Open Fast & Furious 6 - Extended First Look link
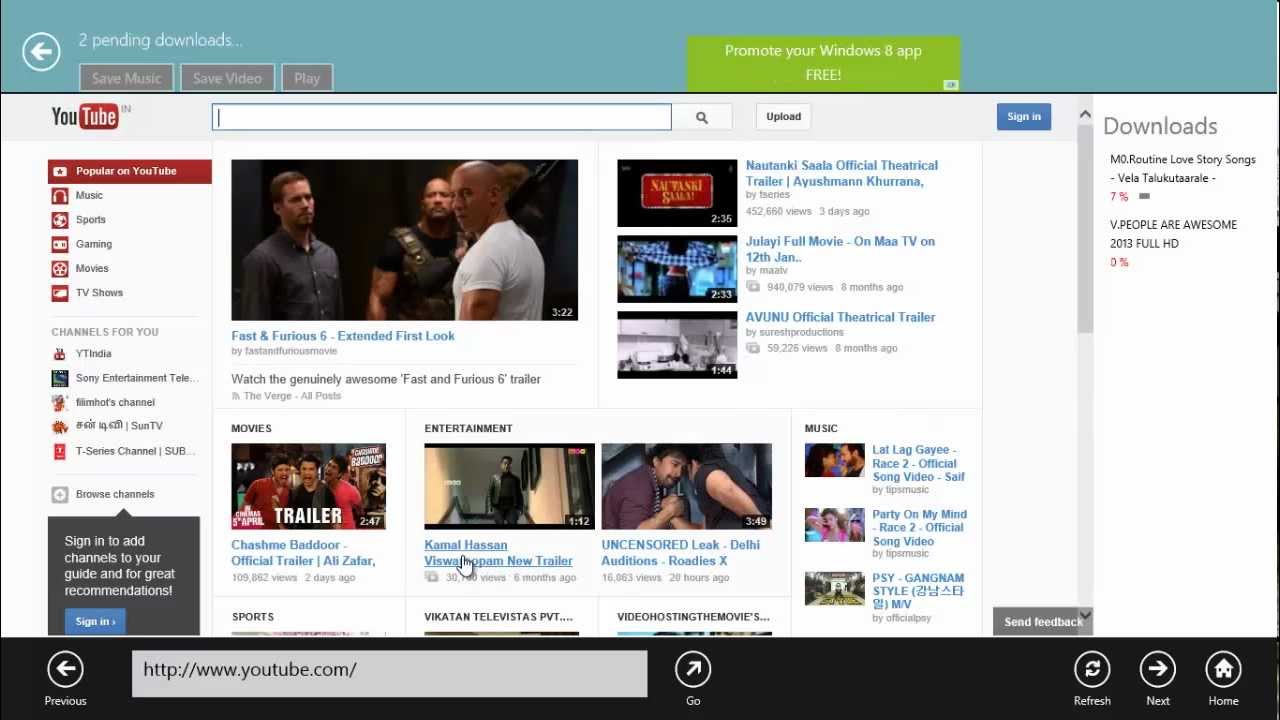1280x720 pixels. (343, 336)
